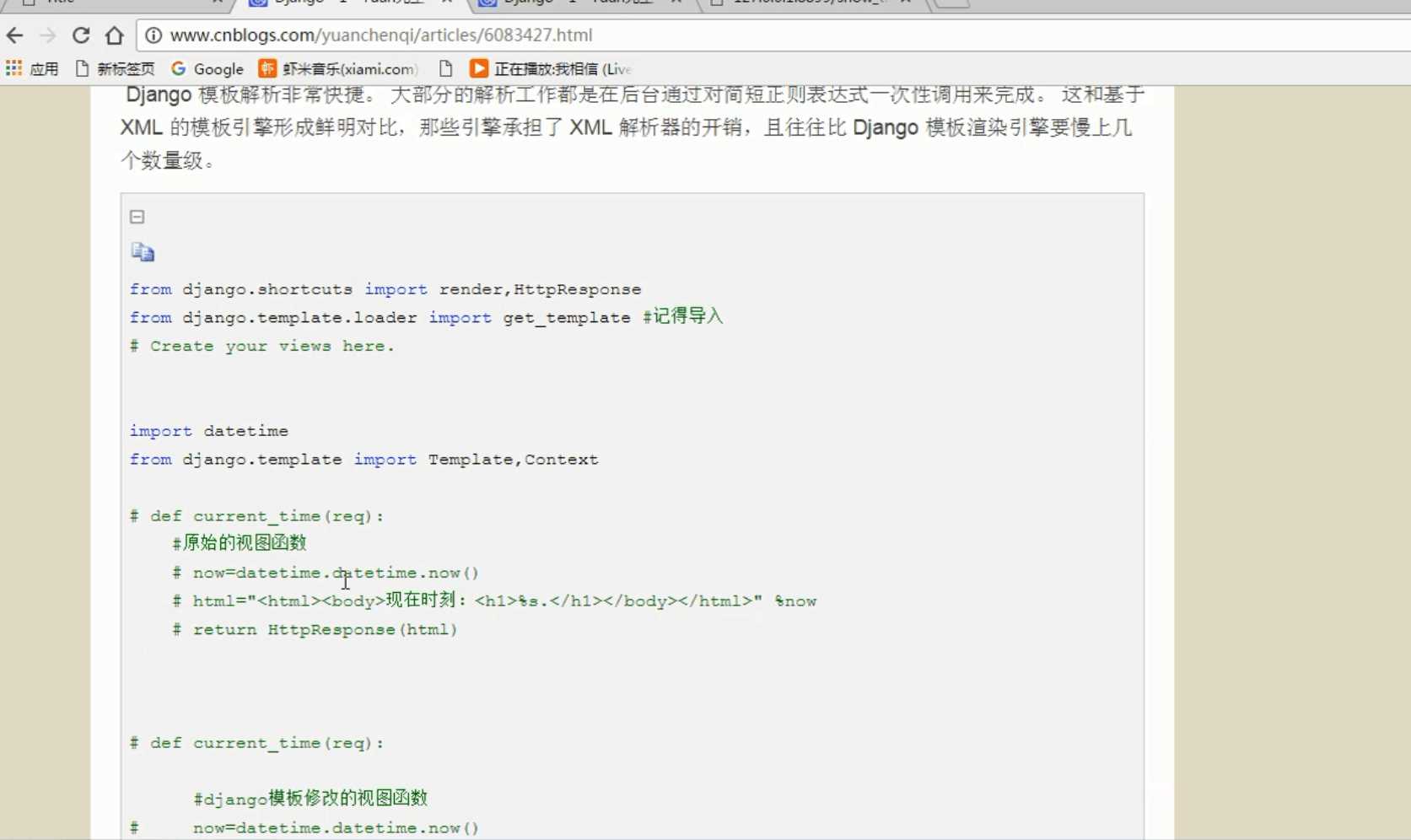Viewport: 1411px width, 840px height.
Task: Click the '#记得导入' comment
Action: [683, 316]
